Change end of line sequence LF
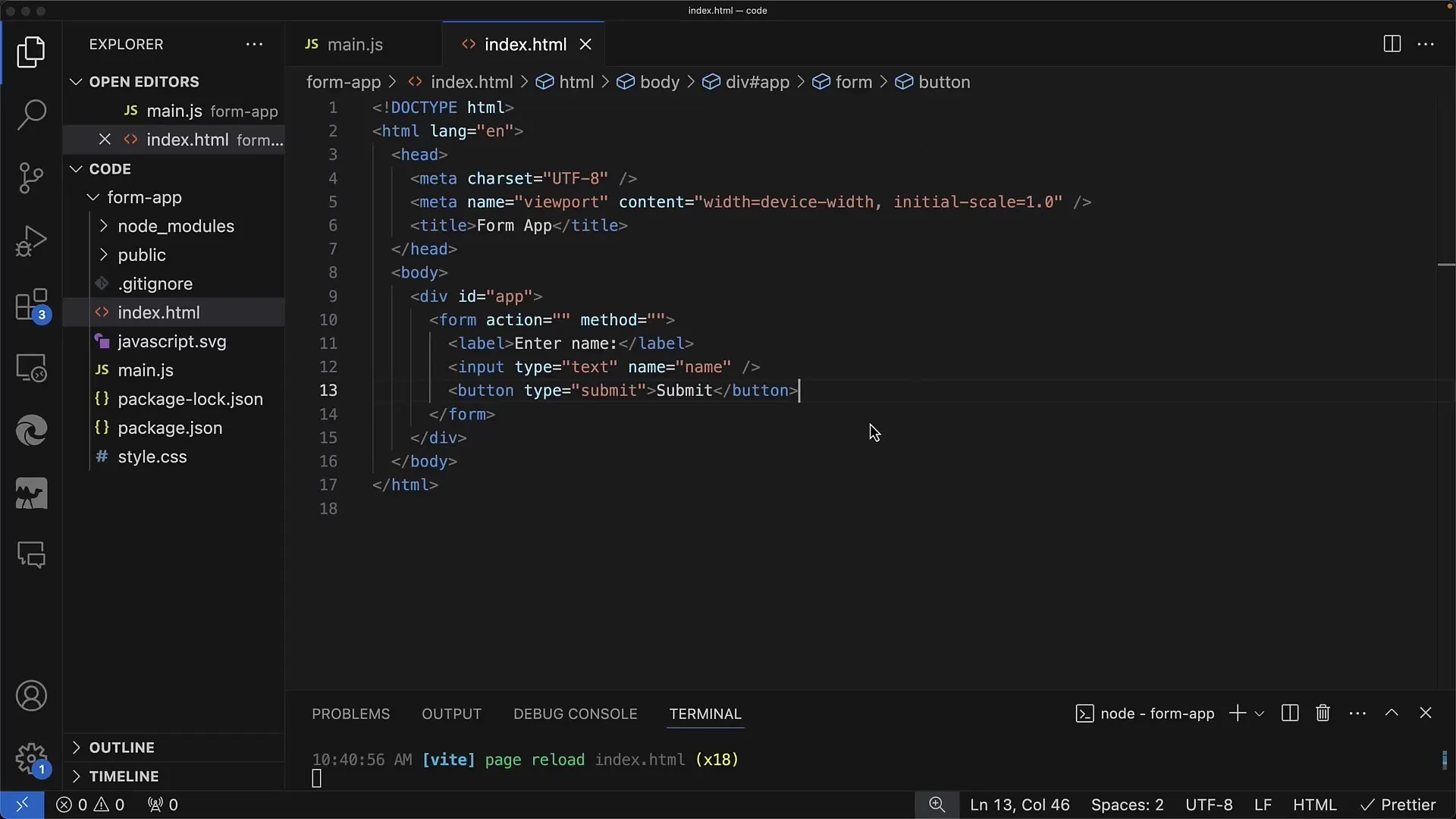This screenshot has height=819, width=1456. click(x=1263, y=805)
